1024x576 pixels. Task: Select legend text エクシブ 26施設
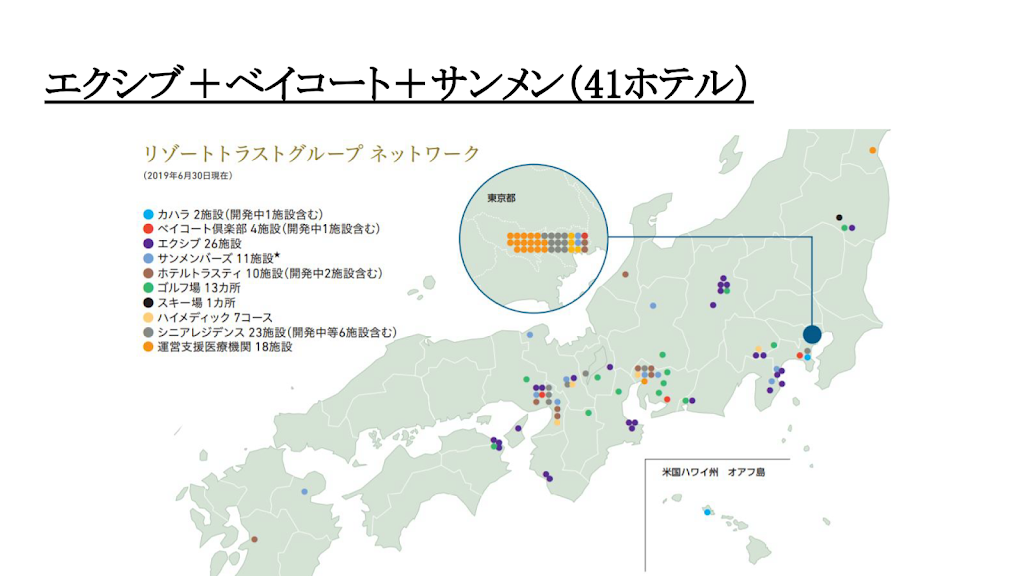point(199,244)
